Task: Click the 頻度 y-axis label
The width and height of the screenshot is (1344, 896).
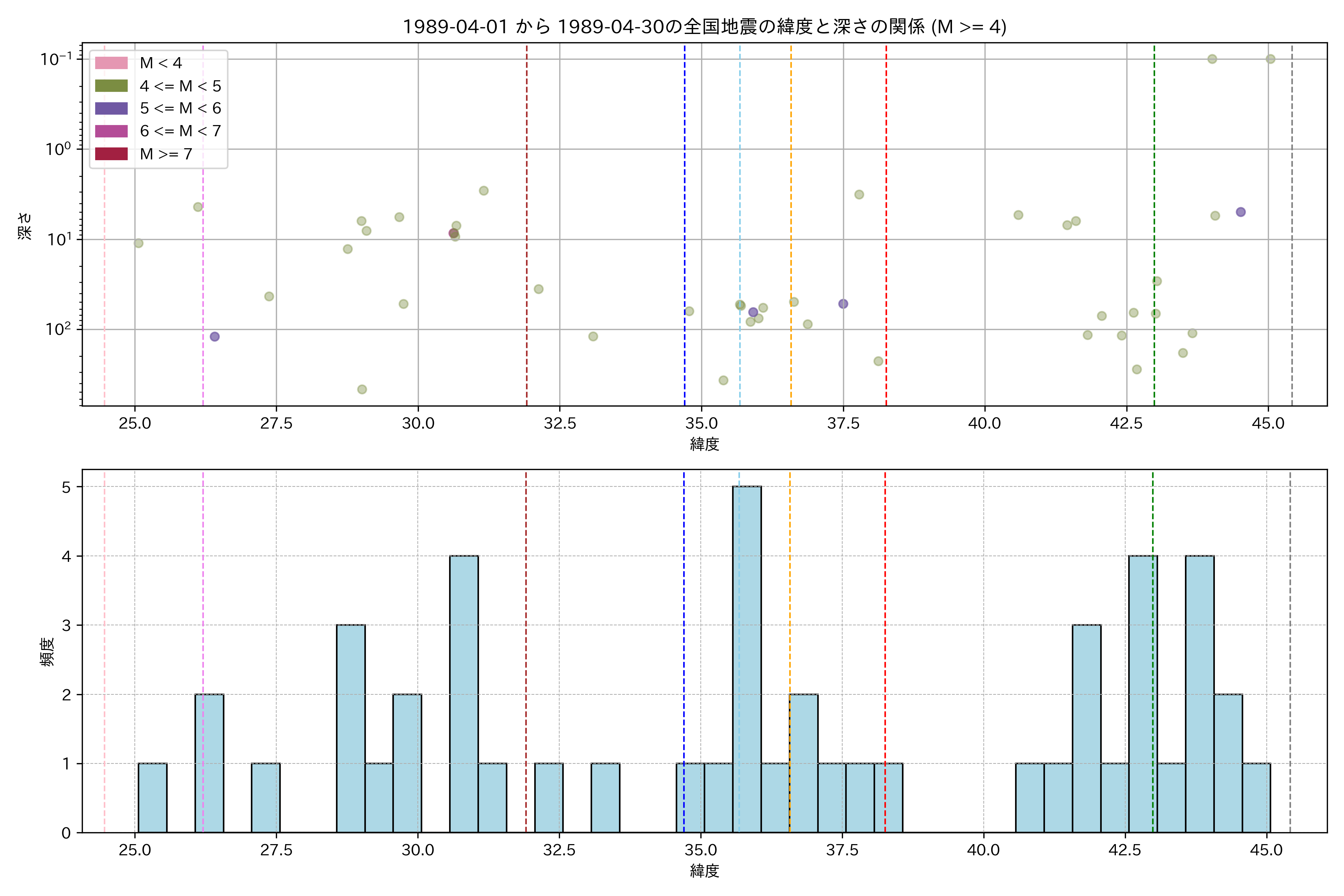Action: coord(47,651)
